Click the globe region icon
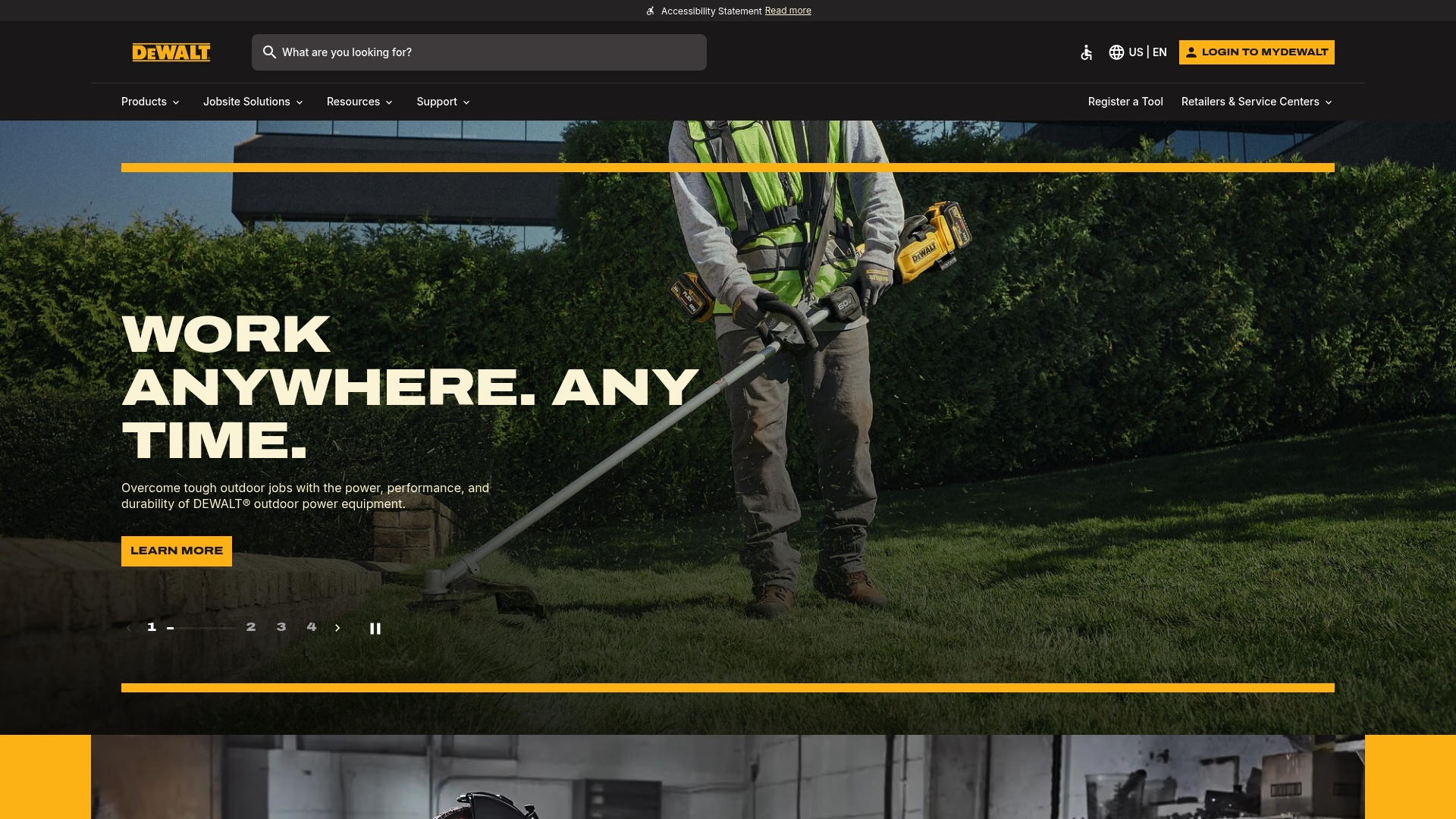 pos(1116,52)
